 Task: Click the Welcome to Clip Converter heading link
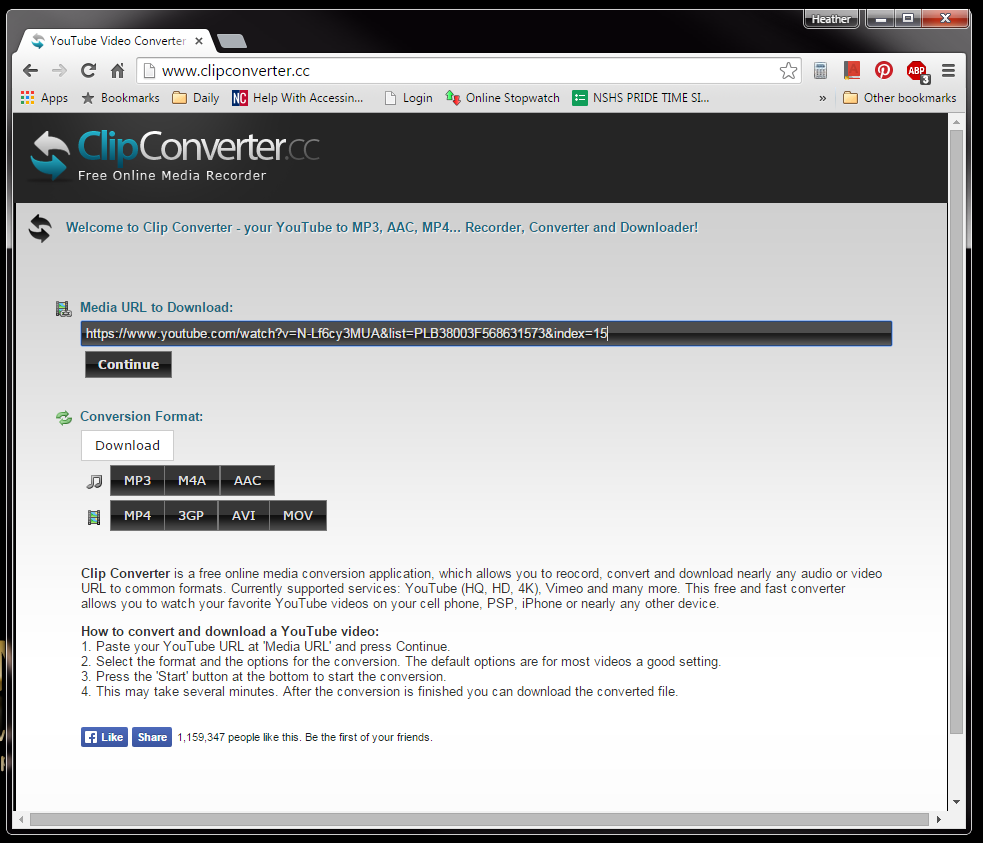click(382, 228)
